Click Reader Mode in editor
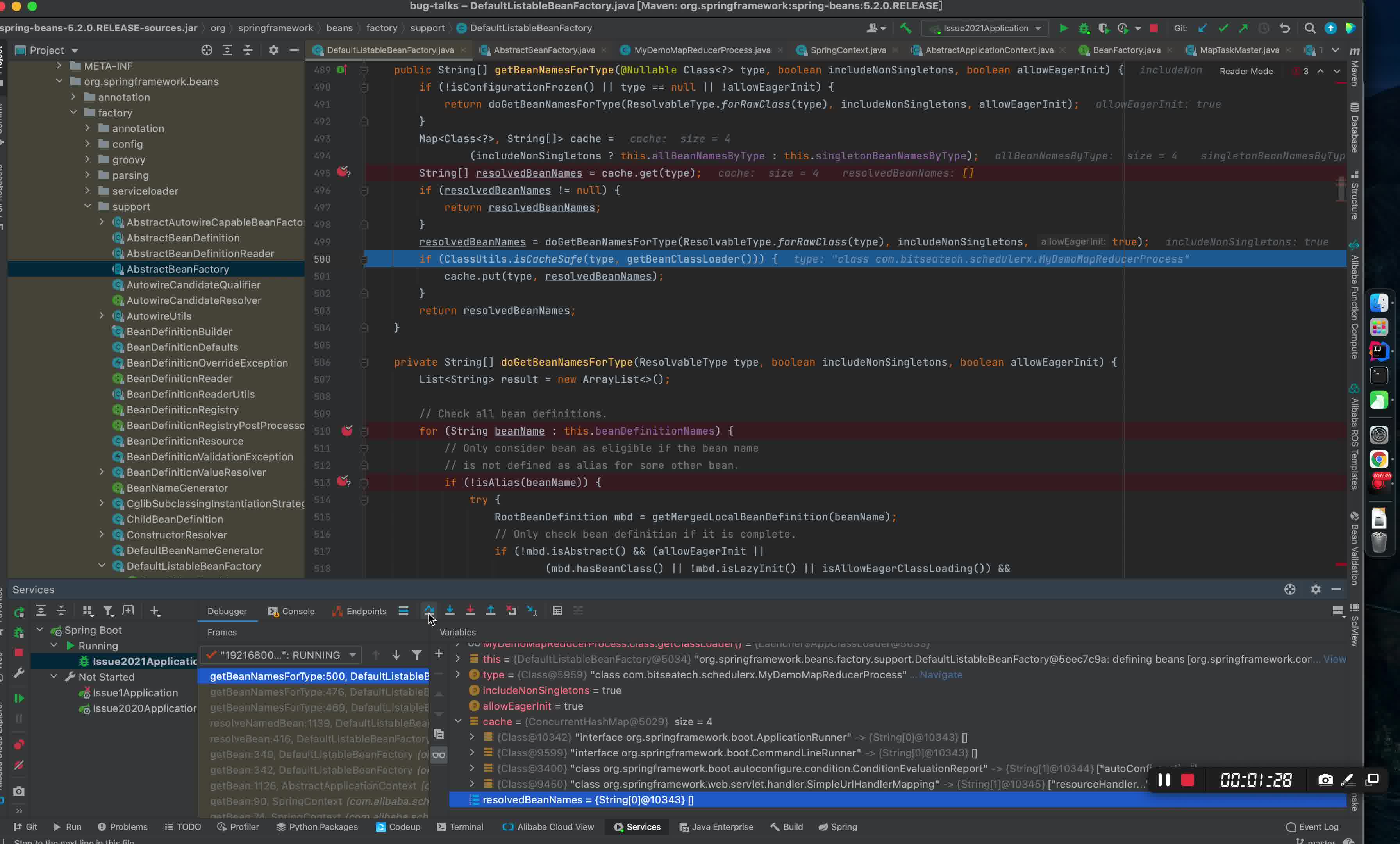1400x844 pixels. [1245, 71]
